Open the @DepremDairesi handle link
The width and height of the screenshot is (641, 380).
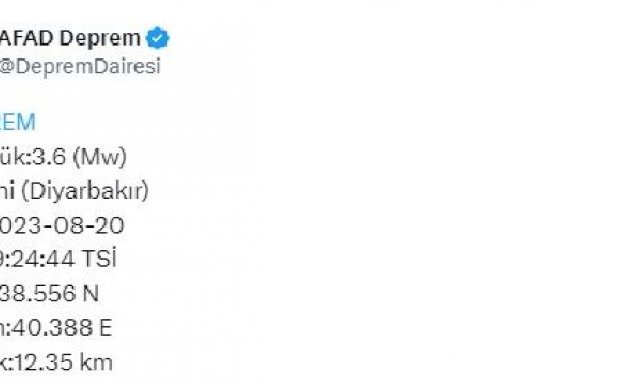(x=80, y=66)
